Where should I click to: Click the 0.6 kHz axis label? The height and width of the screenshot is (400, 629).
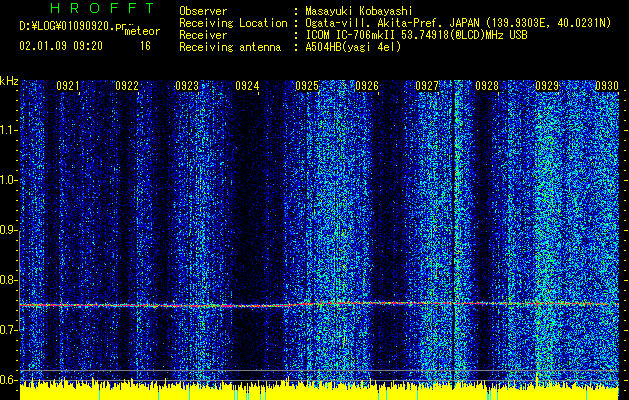(x=8, y=380)
